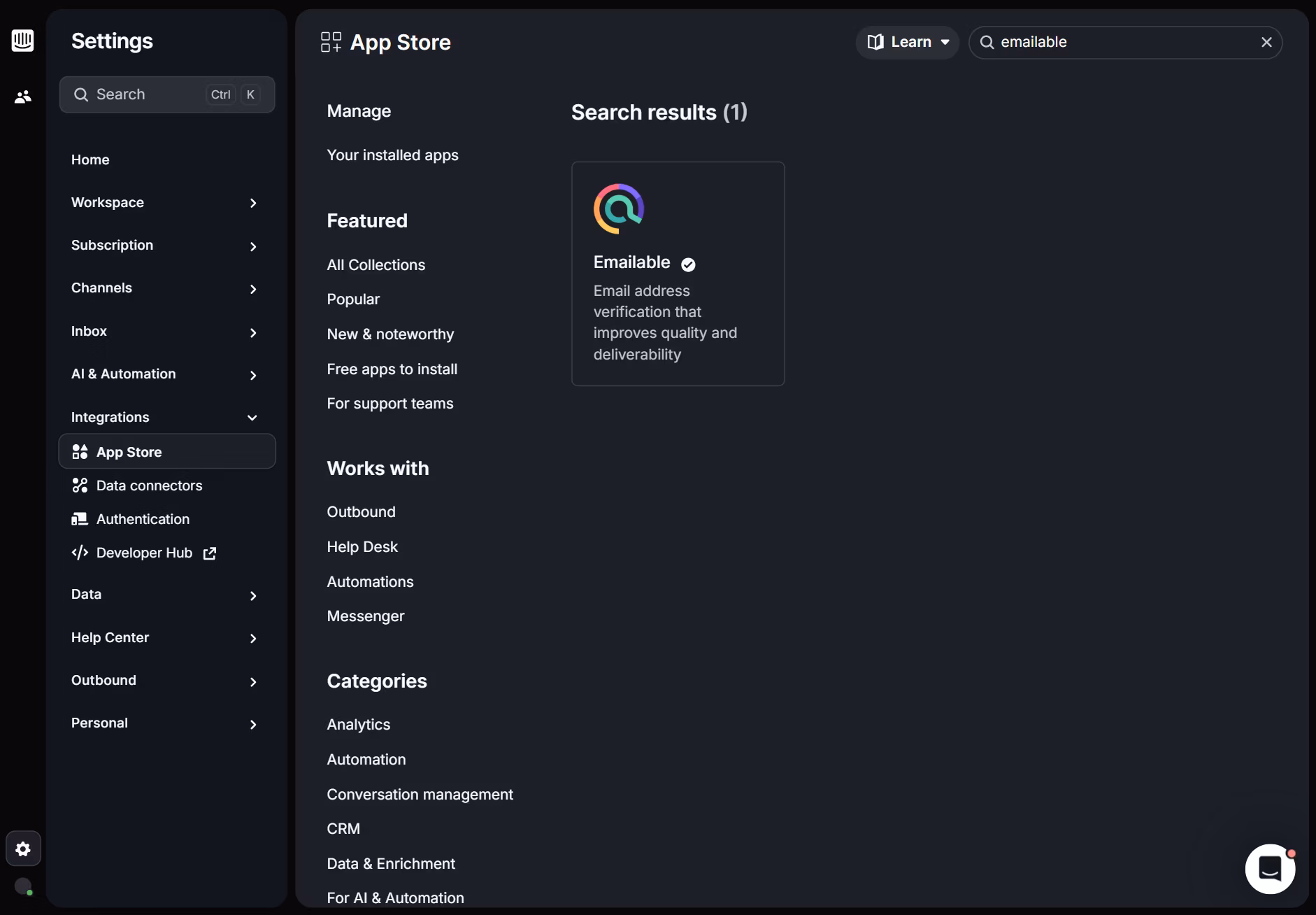Screen dimensions: 1316x915
Task: Open Developer Hub link
Action: click(144, 553)
